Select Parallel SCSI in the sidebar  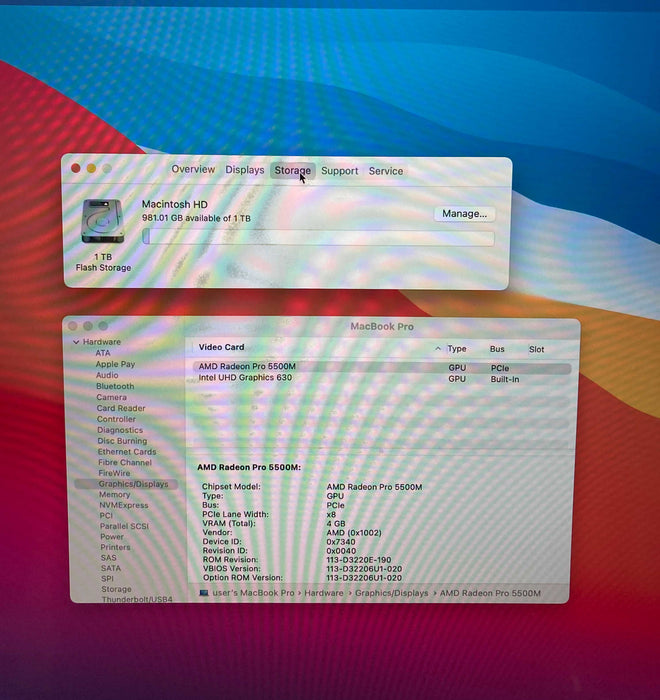(125, 526)
